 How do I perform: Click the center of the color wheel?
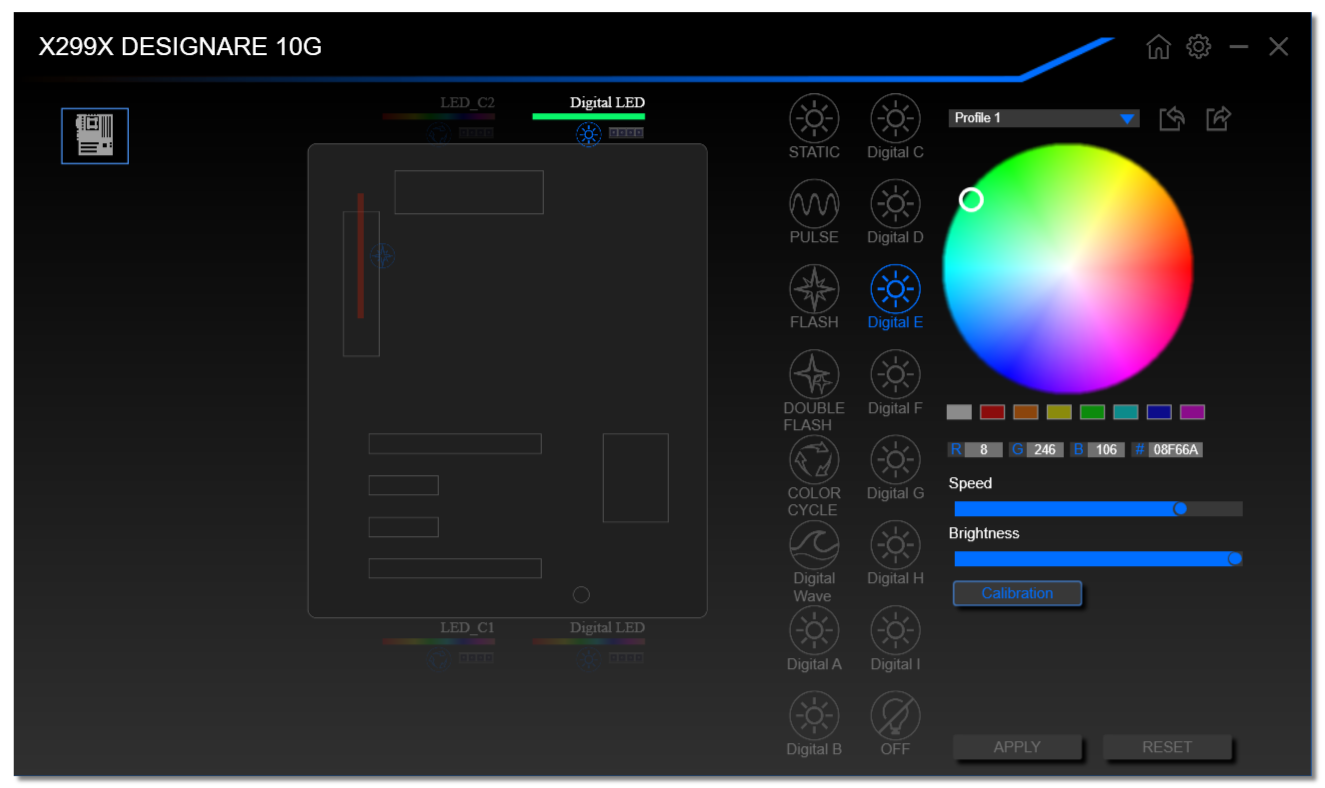(1068, 268)
